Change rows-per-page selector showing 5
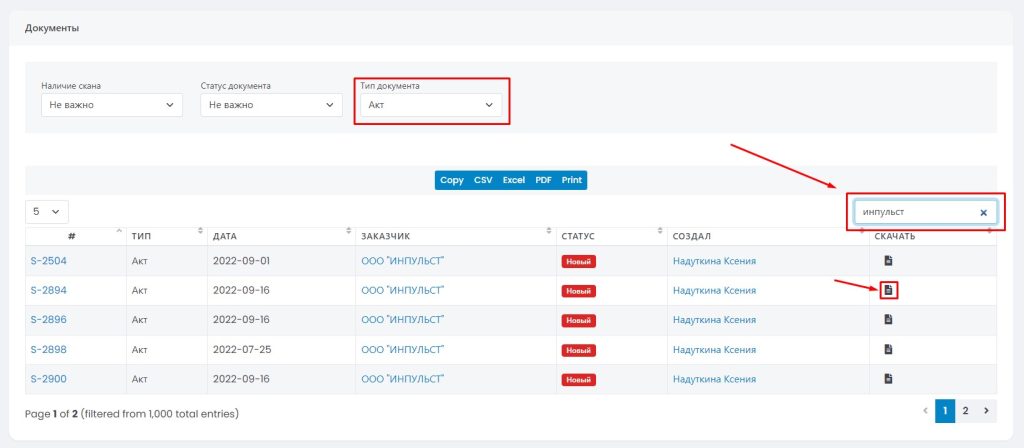Image resolution: width=1024 pixels, height=448 pixels. click(x=47, y=212)
